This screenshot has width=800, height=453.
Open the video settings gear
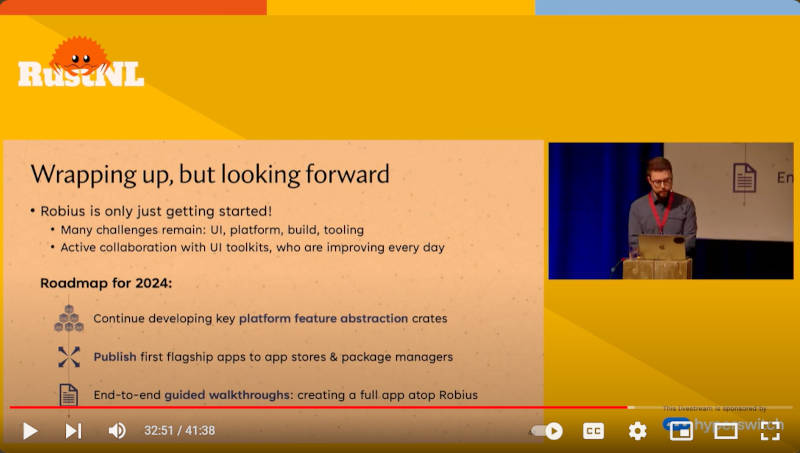pyautogui.click(x=637, y=431)
